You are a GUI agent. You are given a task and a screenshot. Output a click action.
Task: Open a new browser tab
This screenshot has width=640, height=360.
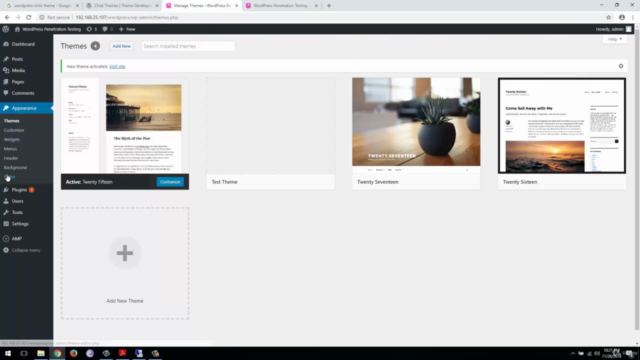click(329, 6)
